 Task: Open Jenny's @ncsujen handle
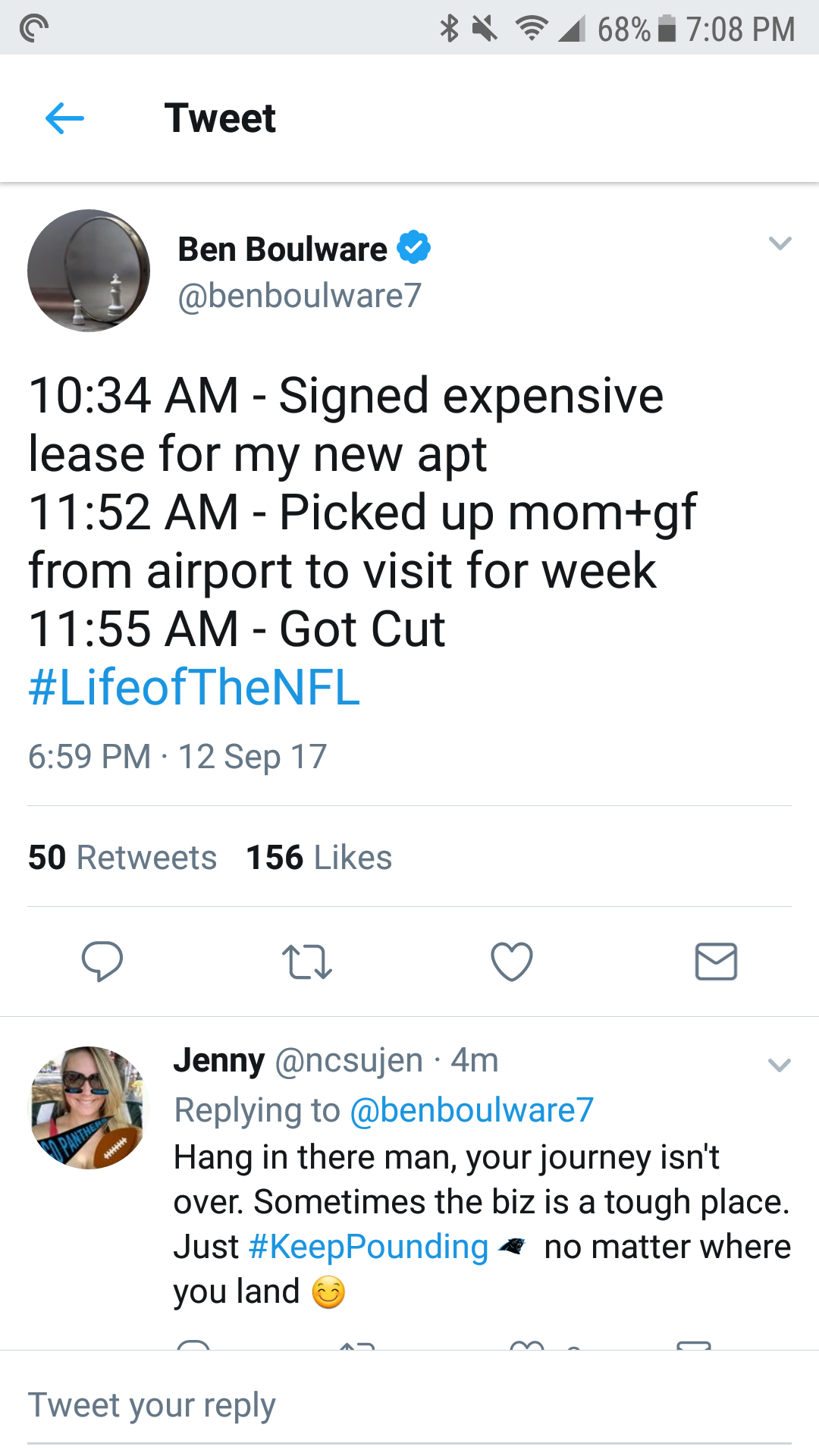[x=349, y=1060]
